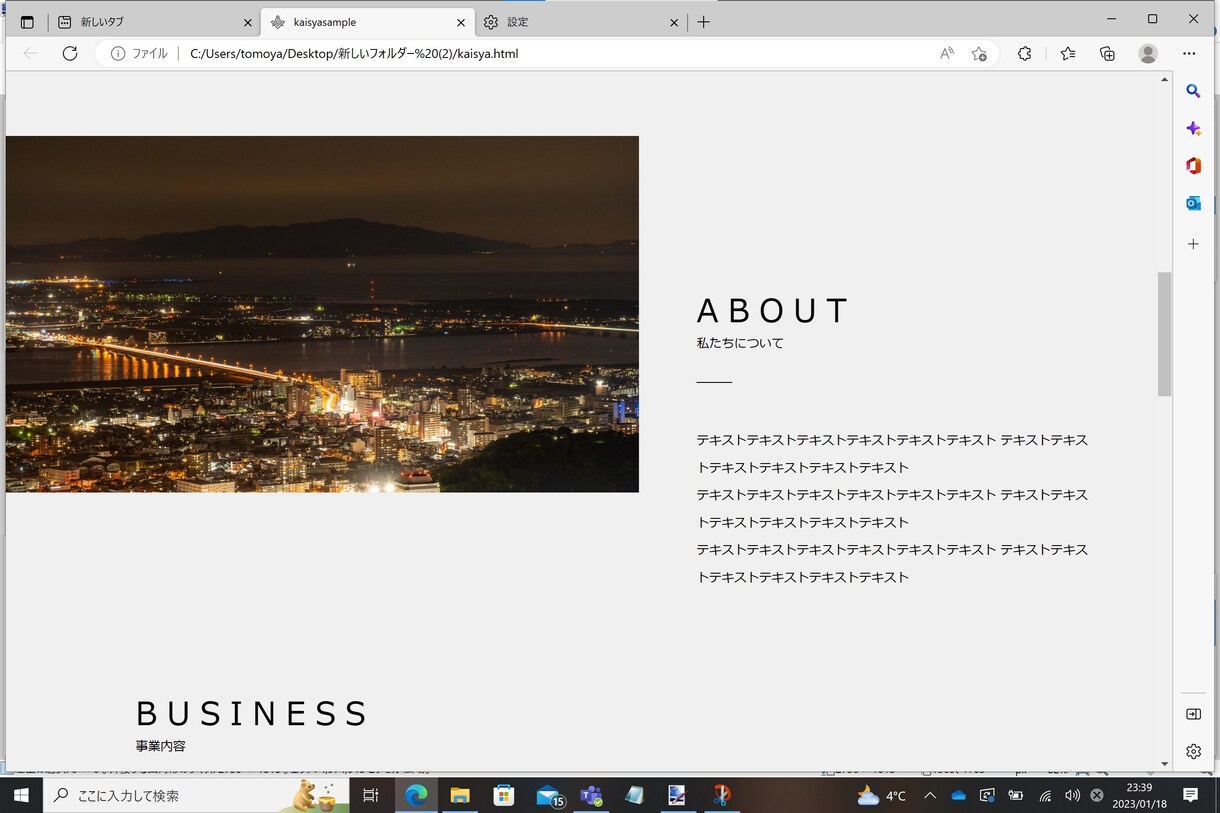Add this page to favorites
1220x813 pixels.
tap(979, 53)
